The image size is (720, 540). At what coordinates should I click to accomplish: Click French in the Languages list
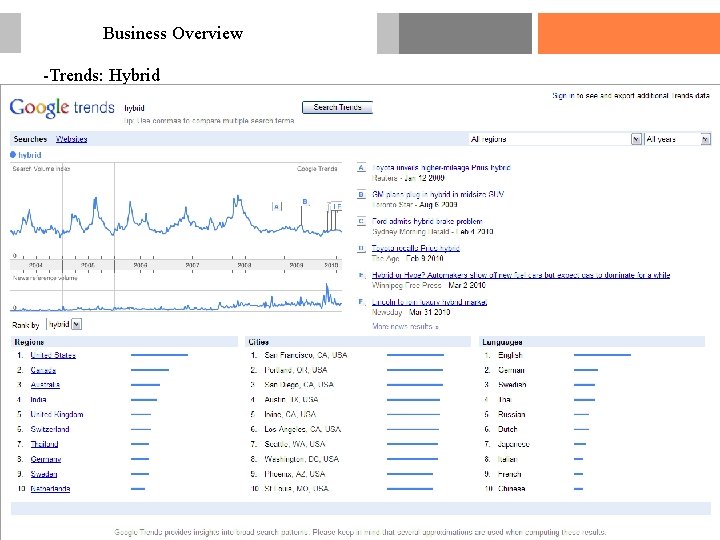click(510, 474)
